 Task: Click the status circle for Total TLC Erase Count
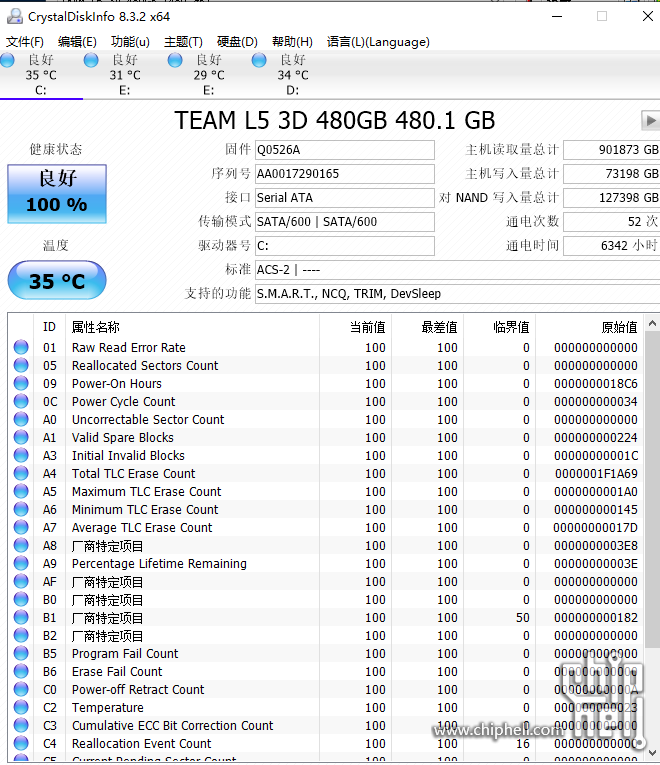pyautogui.click(x=21, y=473)
